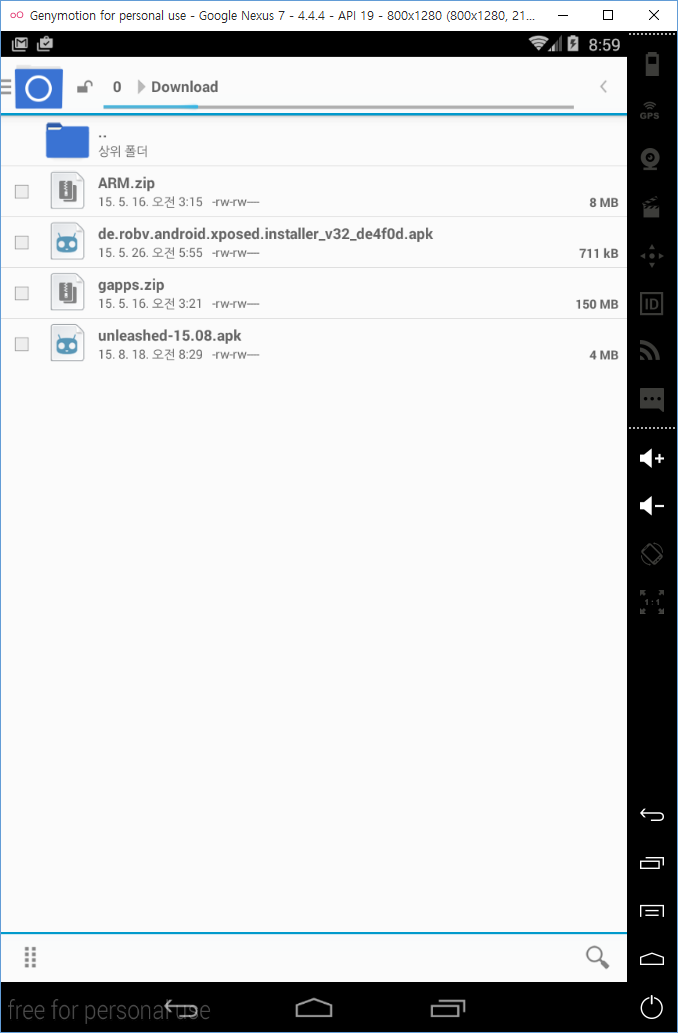This screenshot has height=1033, width=678.
Task: Toggle pixel perfect 1:1 scaling
Action: tap(652, 602)
